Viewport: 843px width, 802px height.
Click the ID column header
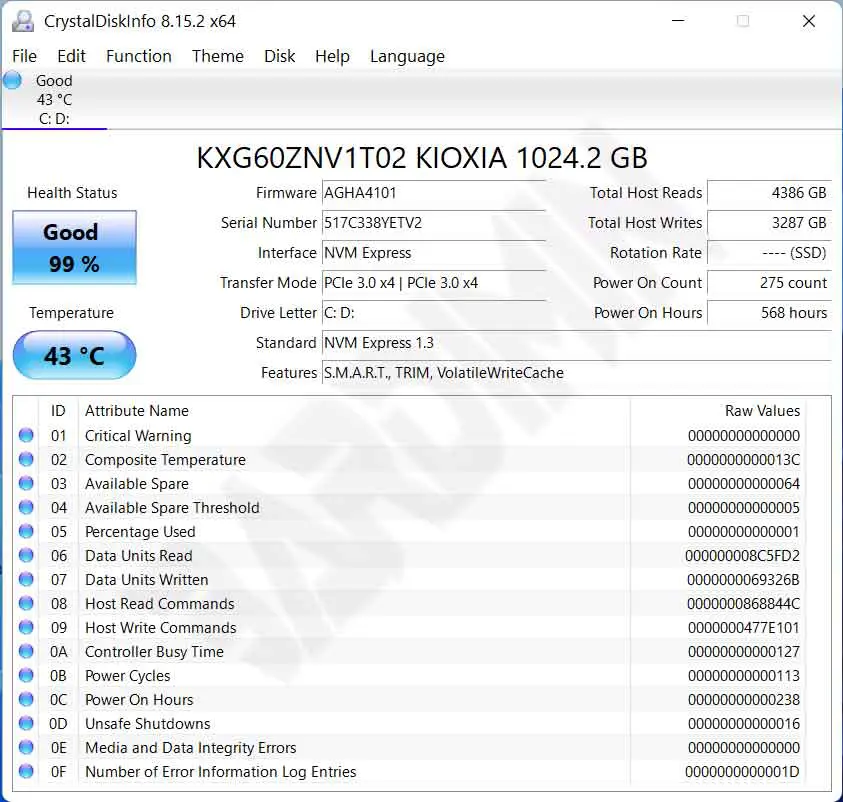tap(59, 411)
